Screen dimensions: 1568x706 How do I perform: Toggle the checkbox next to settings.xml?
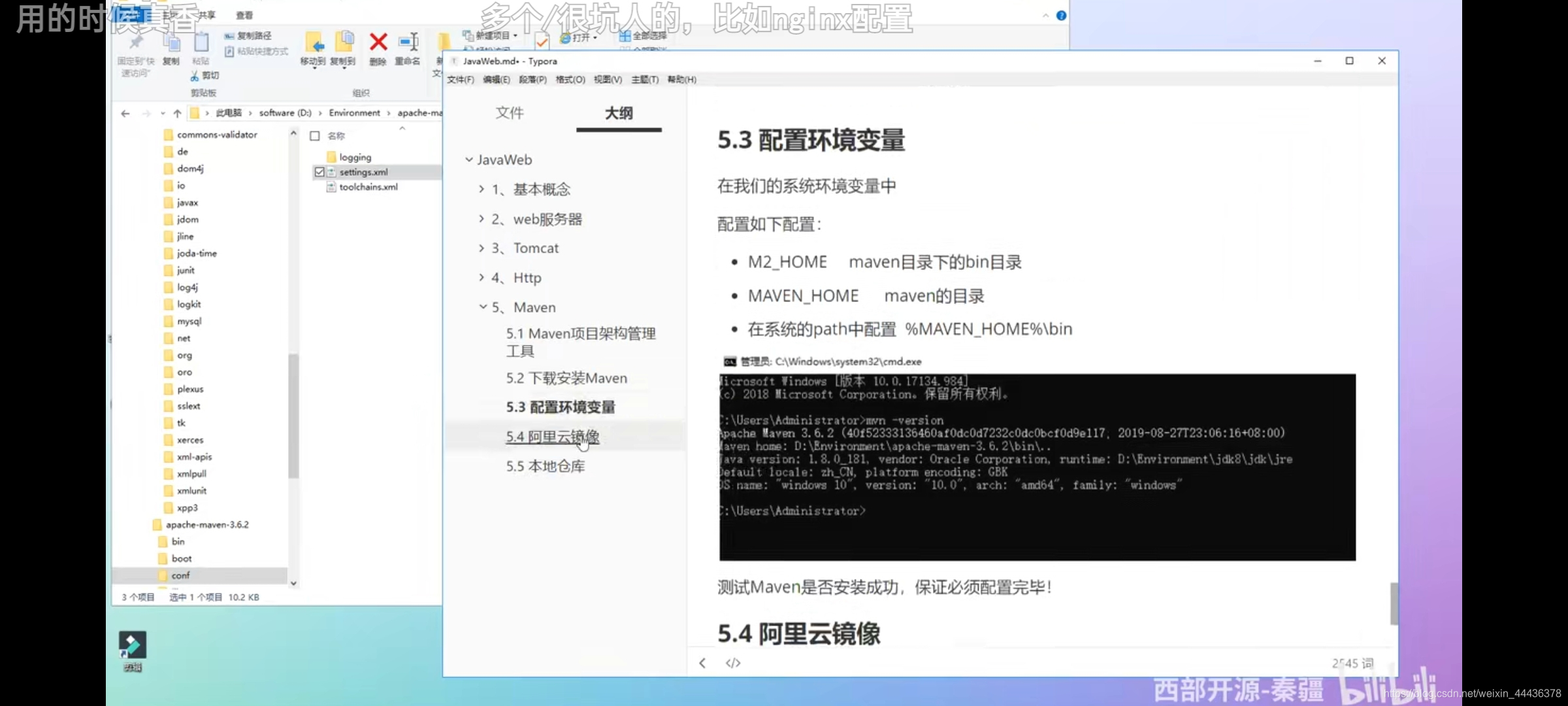tap(319, 172)
